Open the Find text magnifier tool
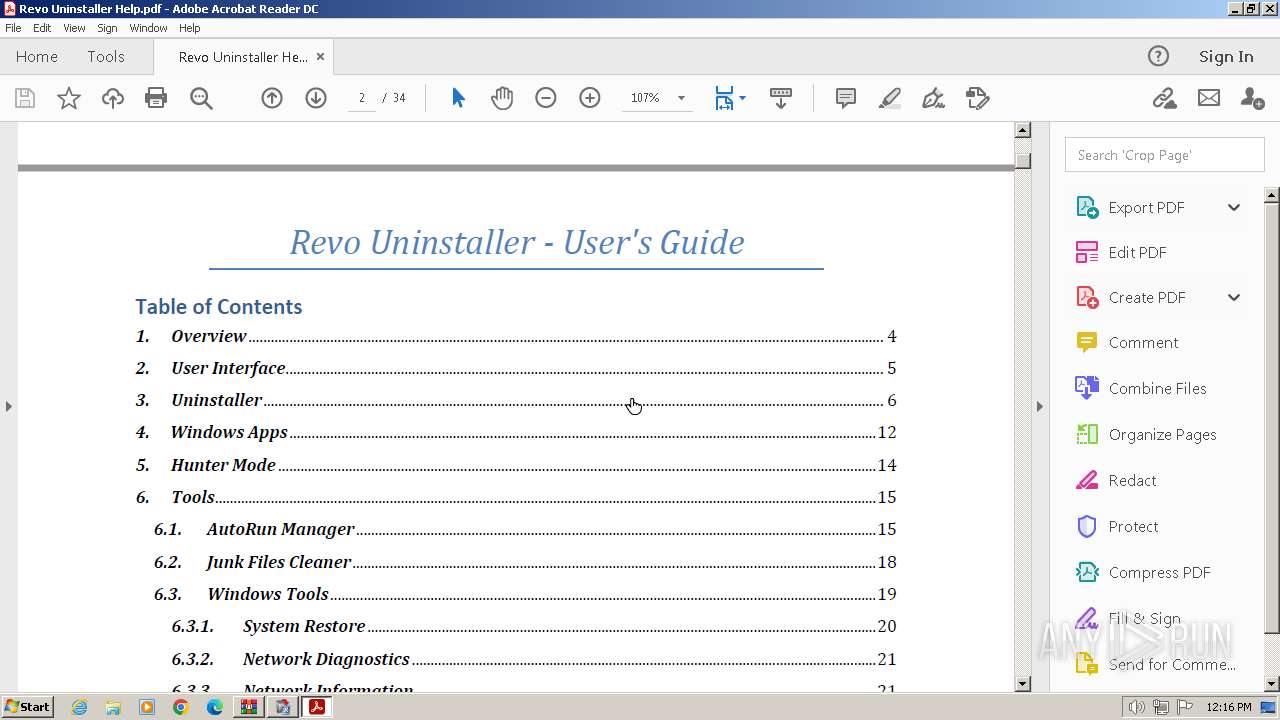 pos(201,98)
